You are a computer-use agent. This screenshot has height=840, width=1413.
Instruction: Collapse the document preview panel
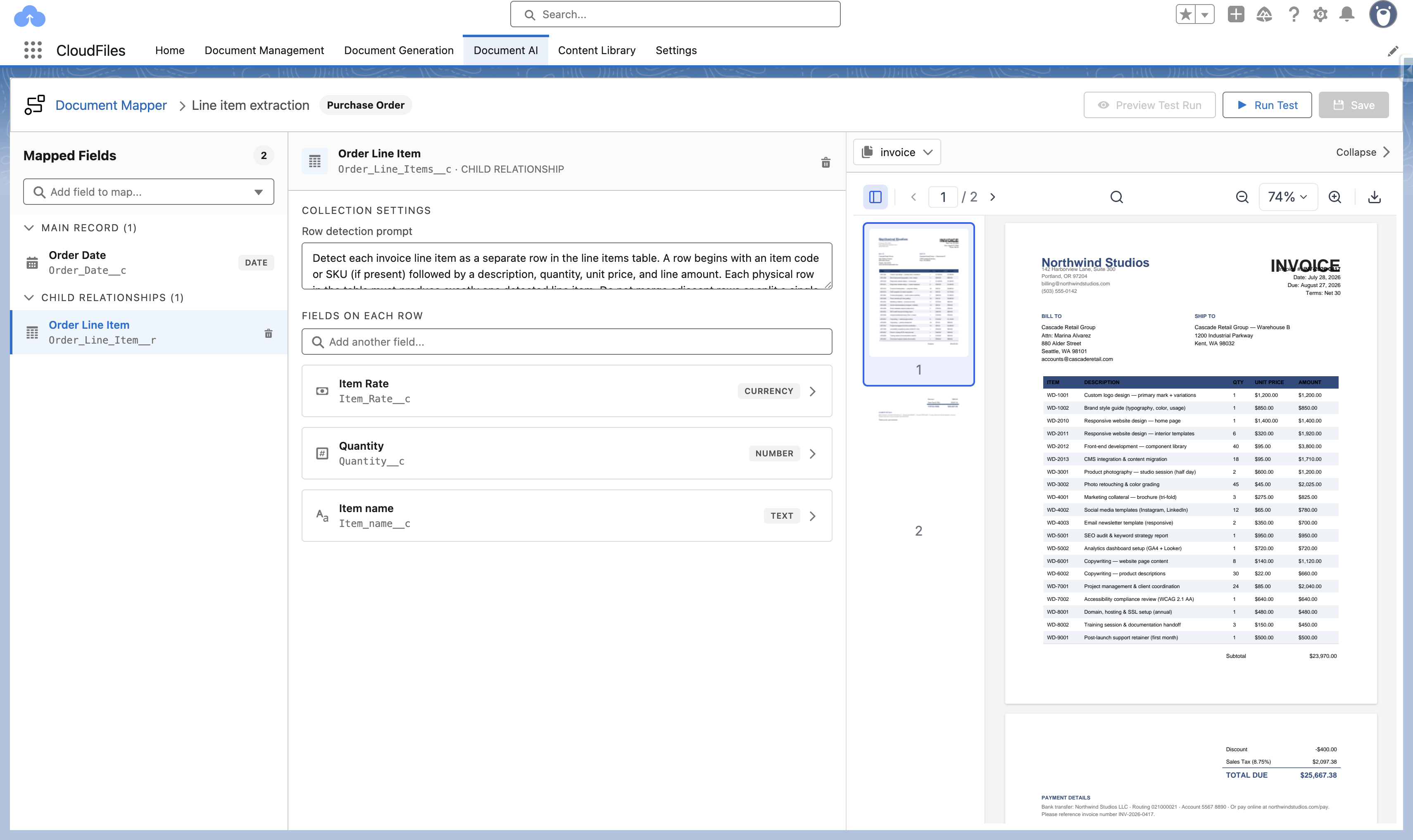click(1363, 152)
